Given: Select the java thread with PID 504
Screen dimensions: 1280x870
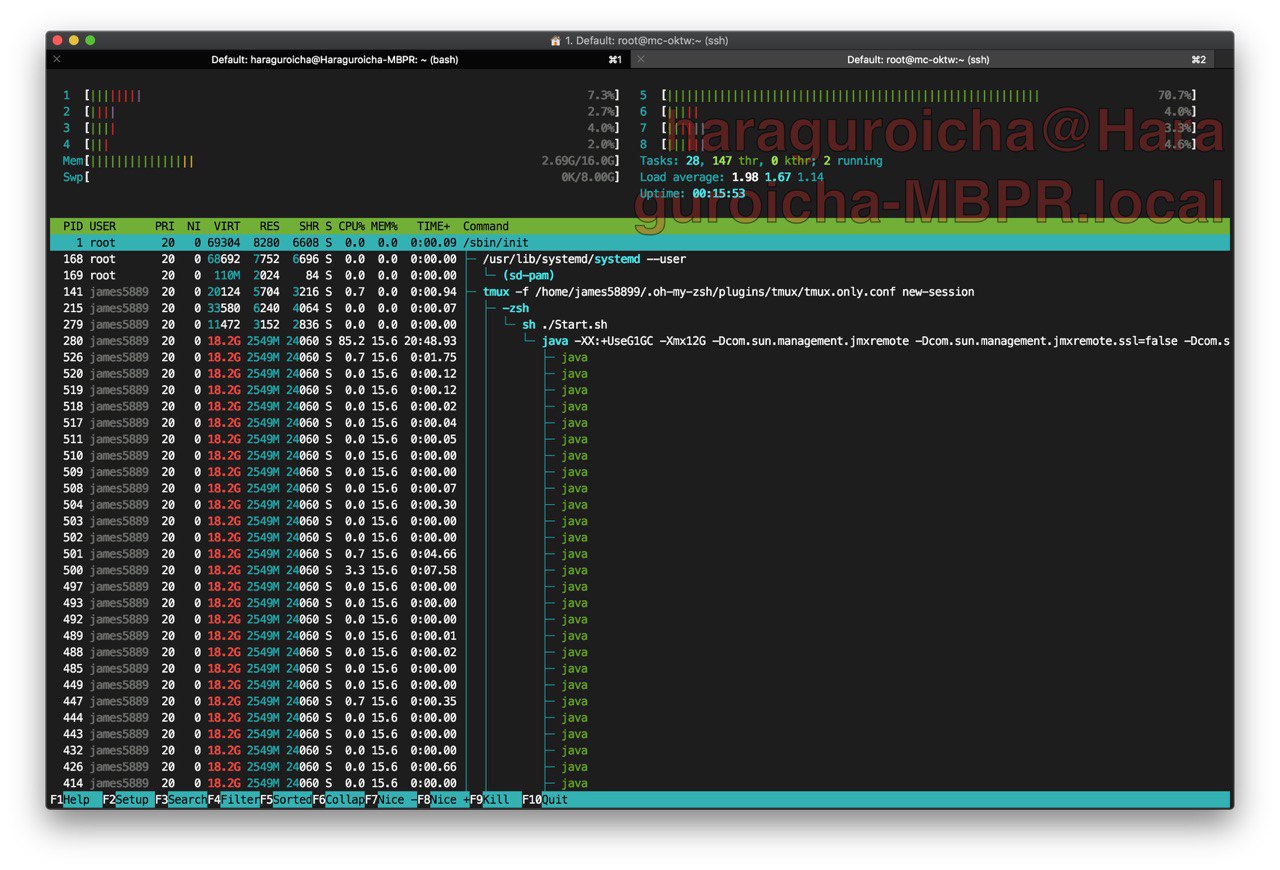Looking at the screenshot, I should click(640, 505).
